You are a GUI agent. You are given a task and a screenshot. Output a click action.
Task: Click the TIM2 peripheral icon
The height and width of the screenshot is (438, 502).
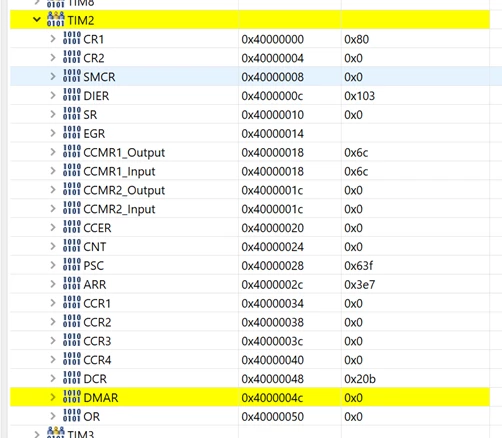pyautogui.click(x=55, y=19)
